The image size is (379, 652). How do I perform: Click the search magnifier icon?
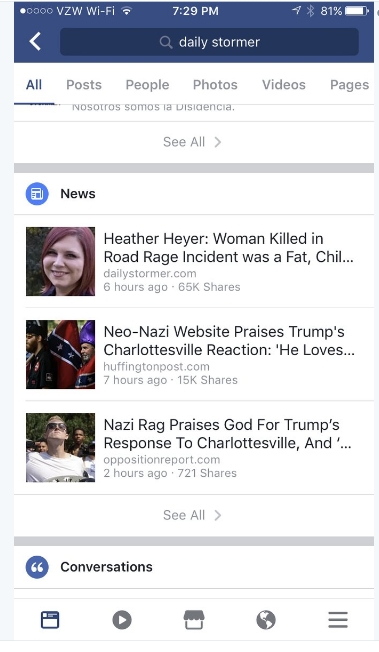tap(166, 42)
